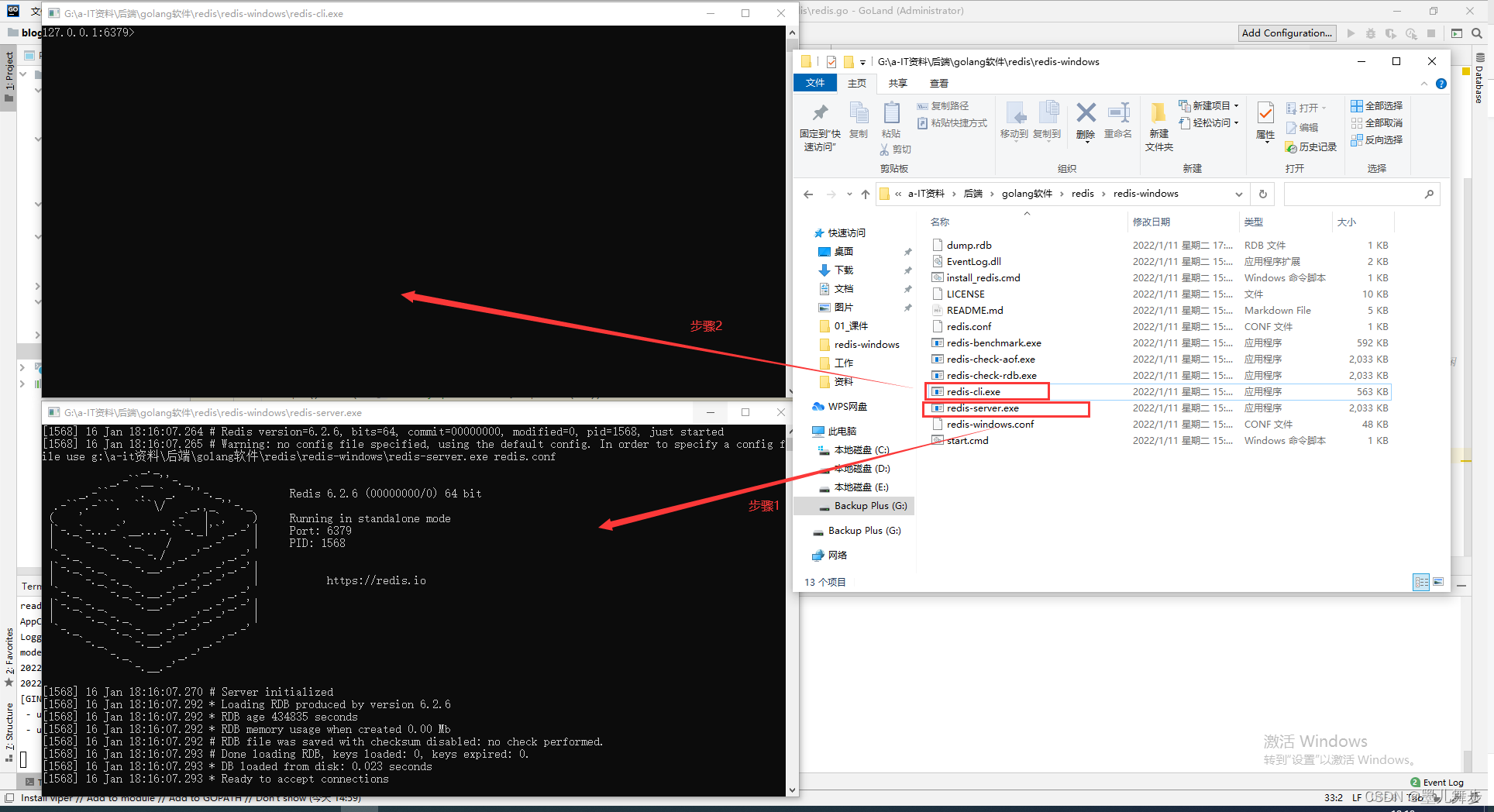Expand the Easy access (轻松访问) dropdown
The width and height of the screenshot is (1494, 812).
point(1237,123)
